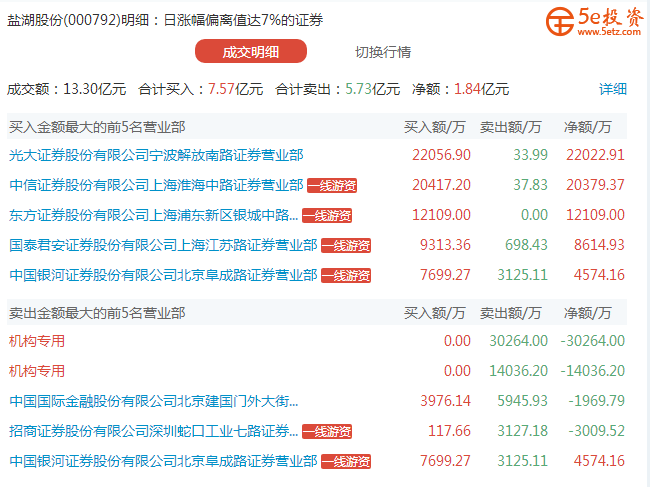Screen dimensions: 650x487
Task: Click the 卖出金额最大的前5名营业部 header
Action: click(97, 313)
